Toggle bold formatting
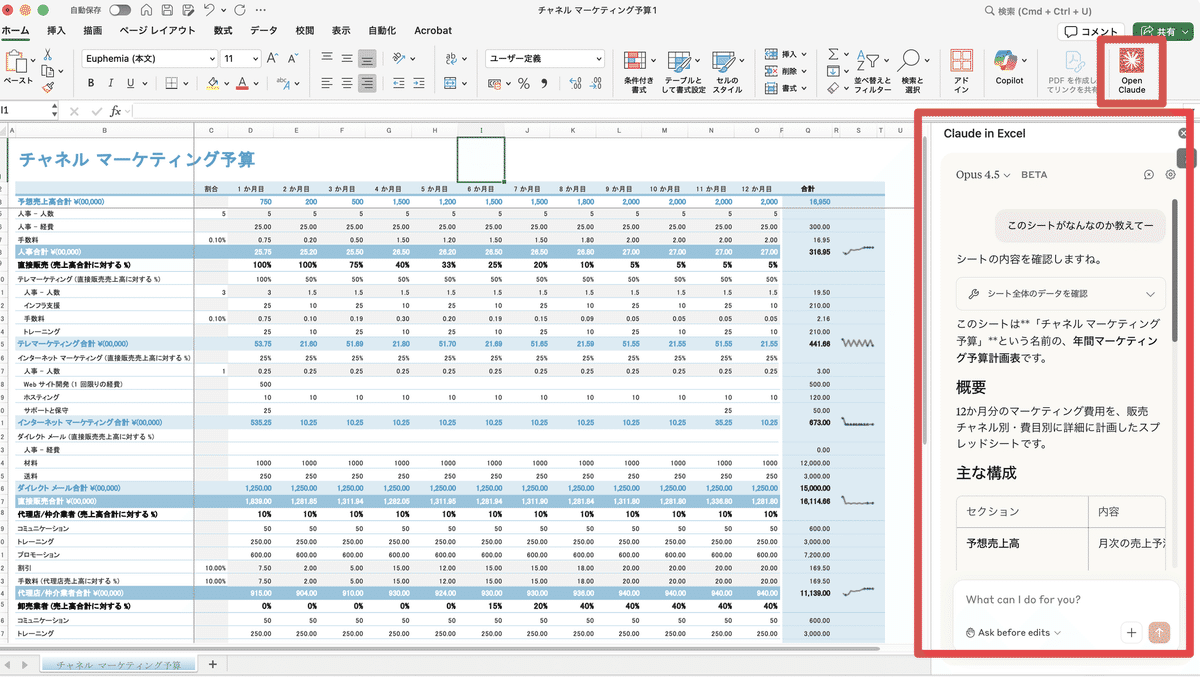Image resolution: width=1200 pixels, height=677 pixels. pyautogui.click(x=90, y=84)
